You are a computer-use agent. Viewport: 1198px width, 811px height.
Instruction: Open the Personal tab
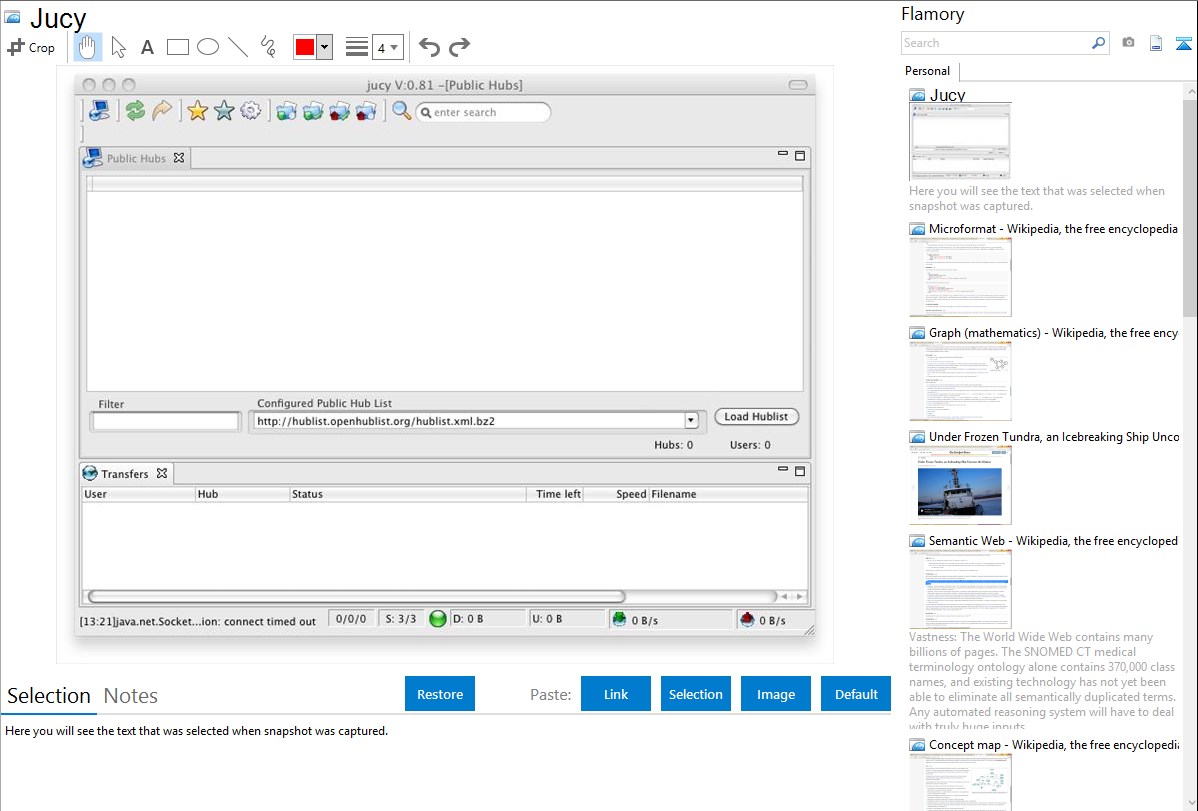[927, 71]
